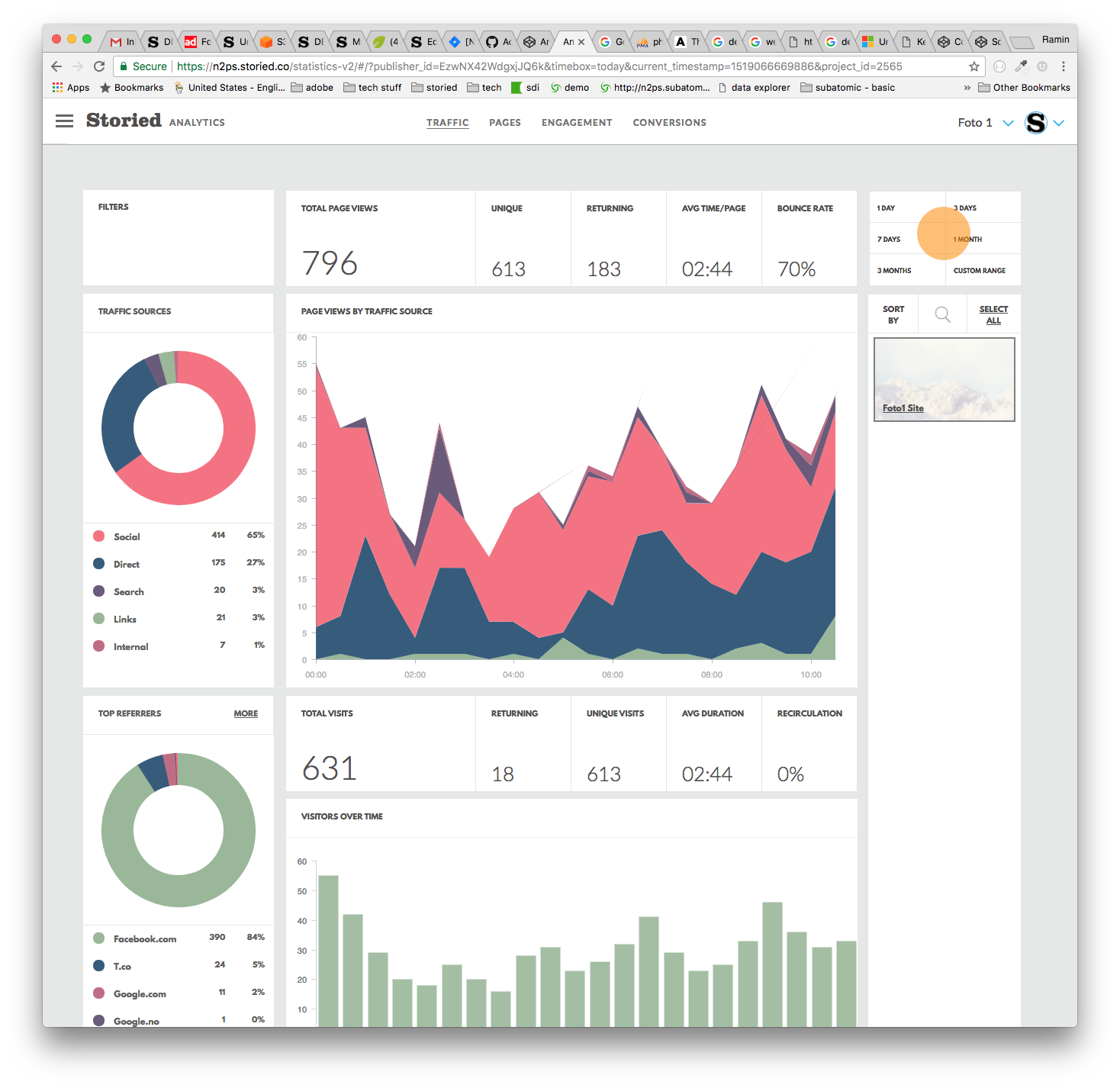Bookmark page with the star icon
This screenshot has width=1120, height=1088.
point(974,66)
